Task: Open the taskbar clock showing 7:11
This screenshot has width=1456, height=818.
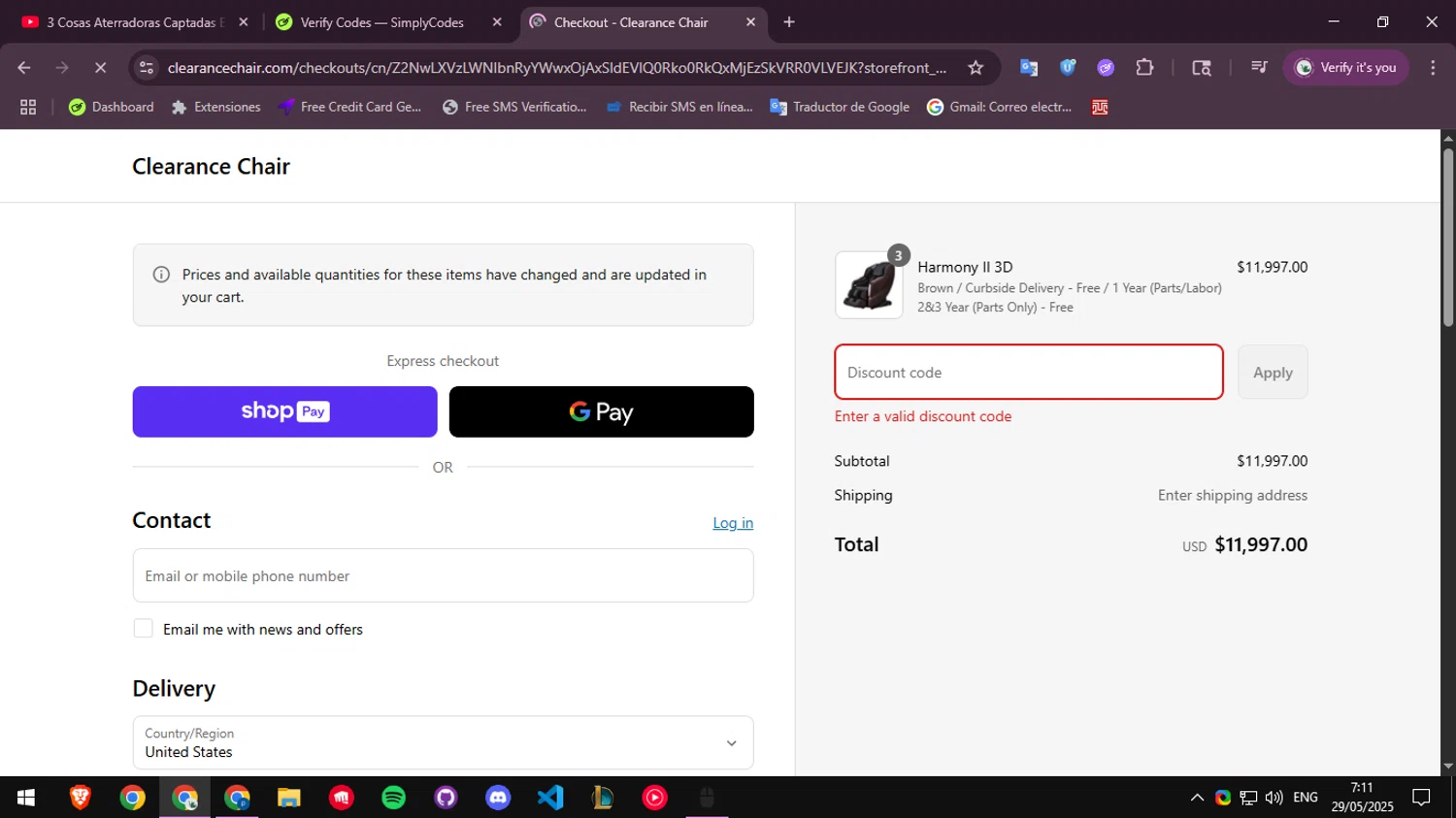Action: pyautogui.click(x=1363, y=798)
